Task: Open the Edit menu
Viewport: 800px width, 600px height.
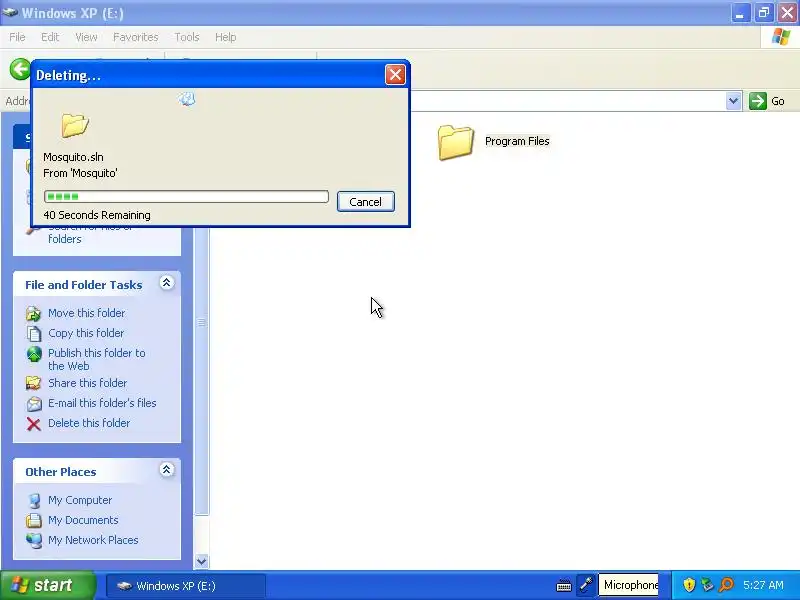Action: point(49,37)
